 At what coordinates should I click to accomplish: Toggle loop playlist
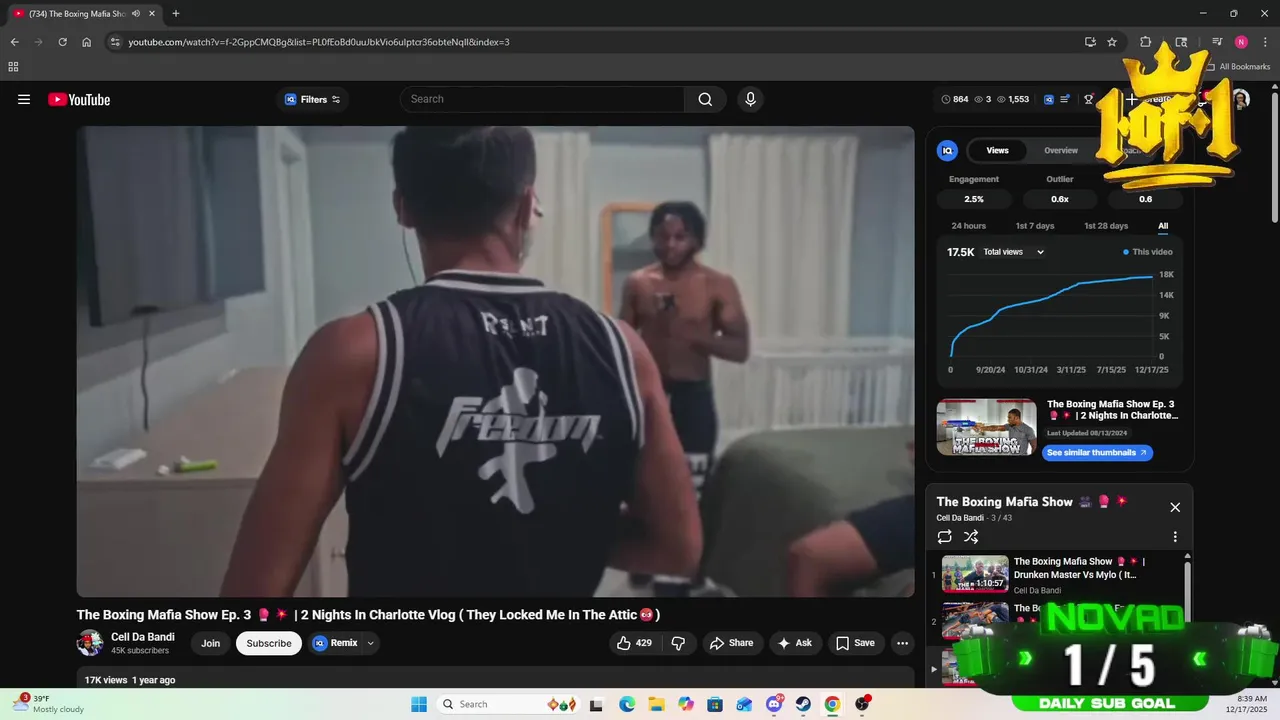(x=945, y=537)
